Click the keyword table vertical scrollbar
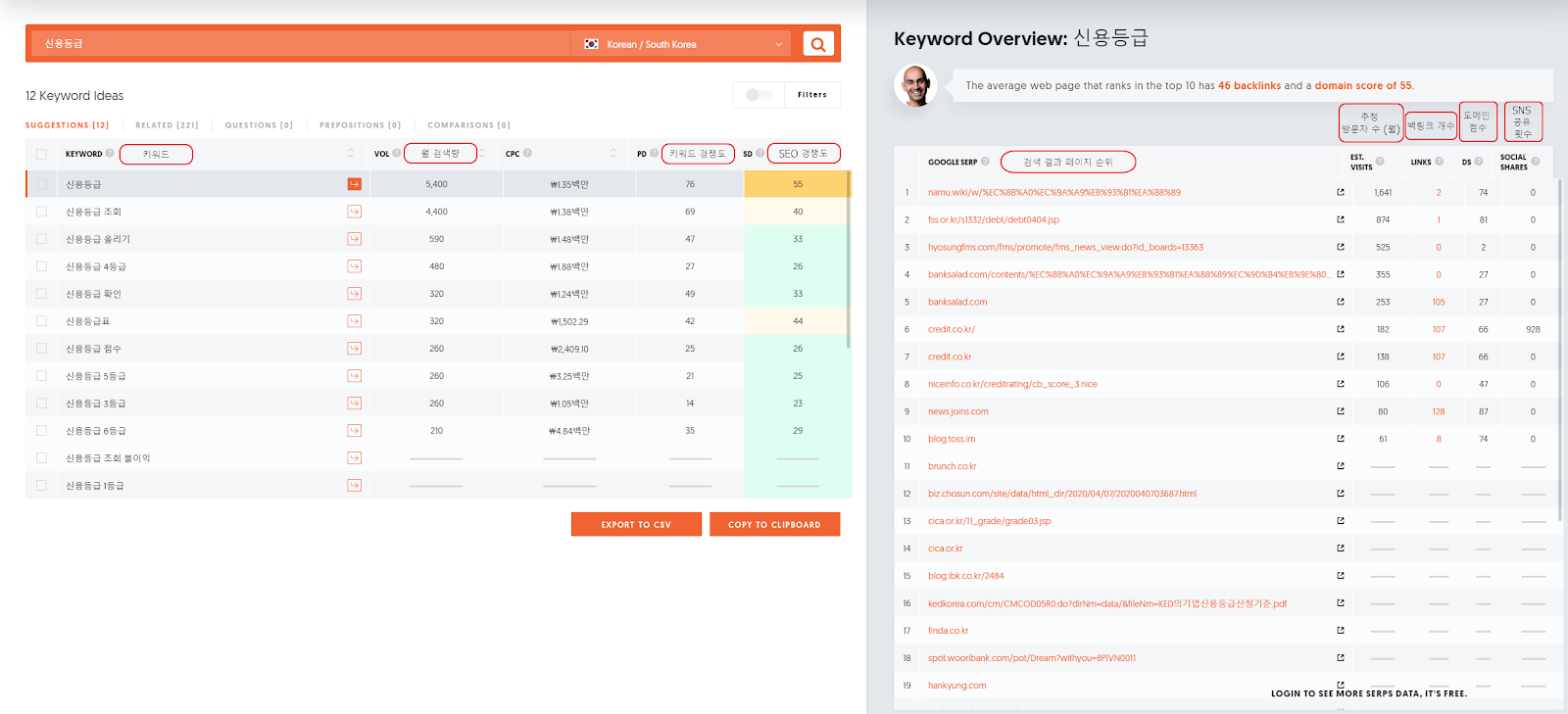Screen dimensions: 1568x714 click(x=848, y=260)
